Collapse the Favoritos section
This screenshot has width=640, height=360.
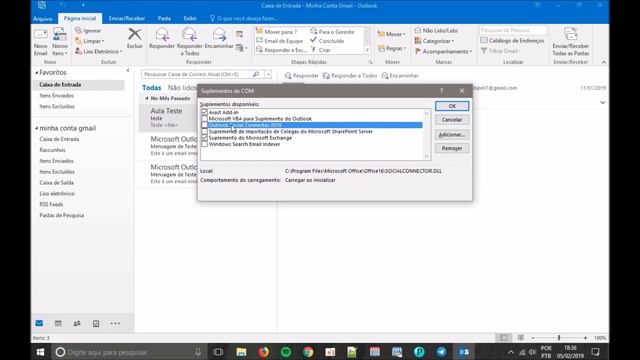pos(36,72)
